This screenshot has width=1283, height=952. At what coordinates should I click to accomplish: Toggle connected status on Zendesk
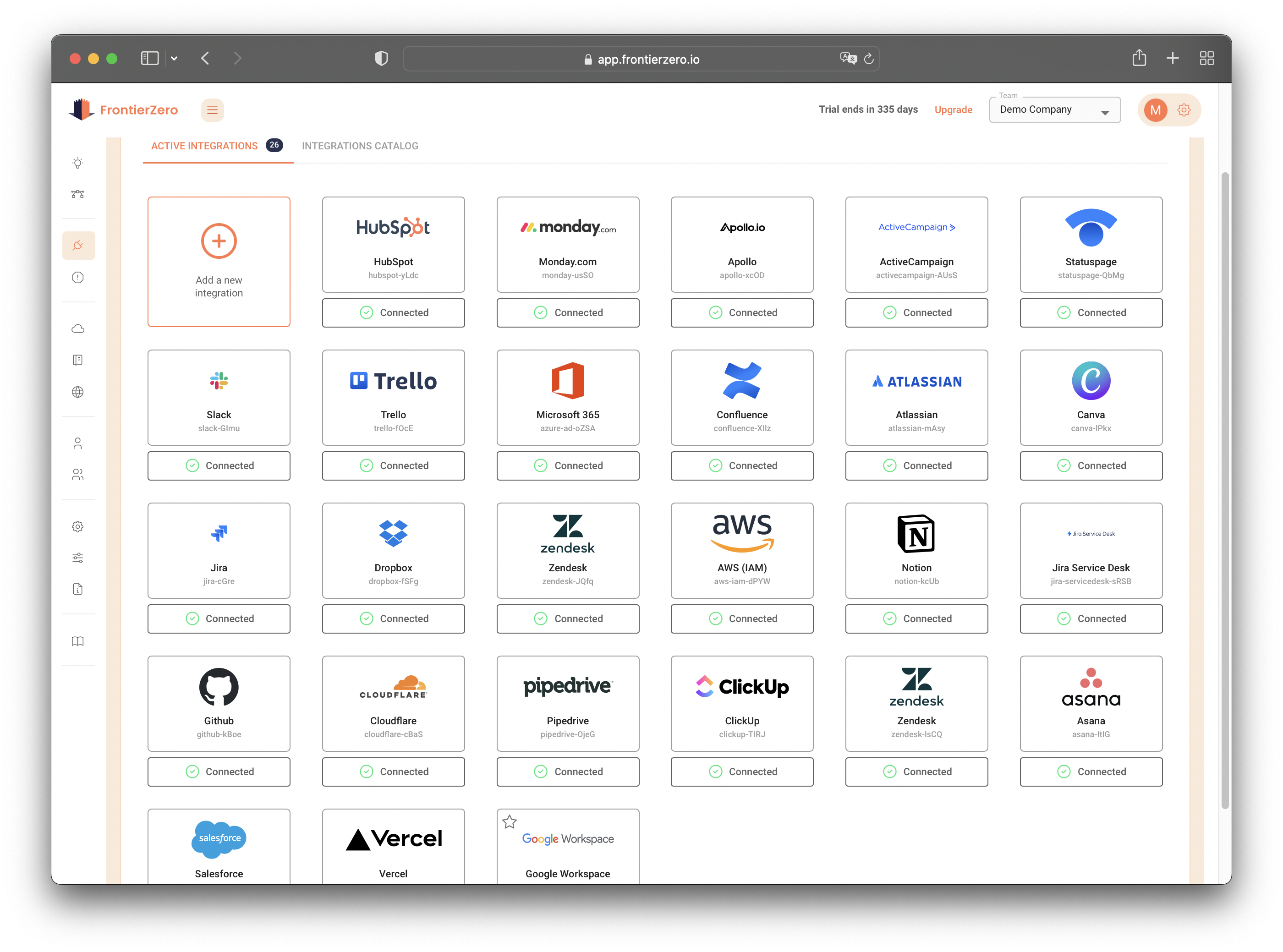point(567,618)
